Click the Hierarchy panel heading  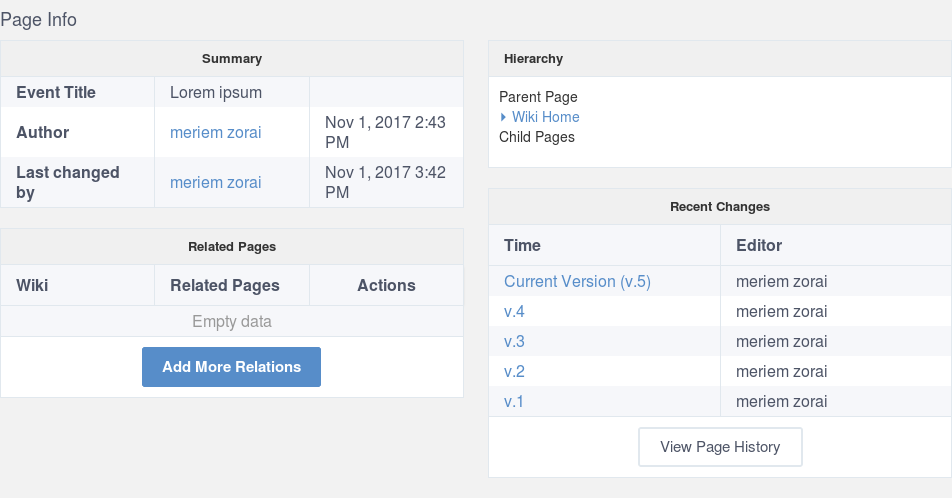(x=533, y=59)
